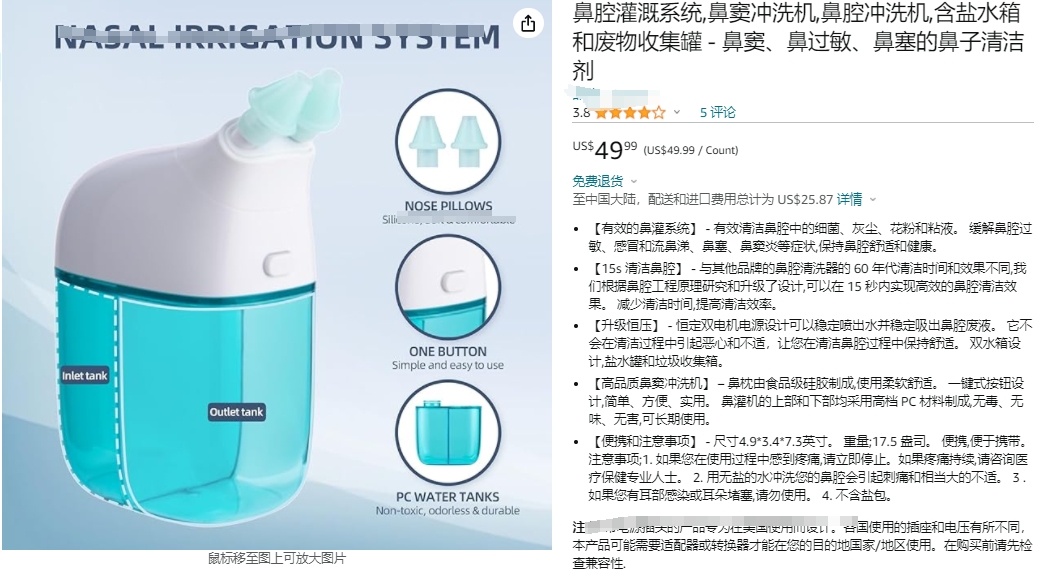Open the 详情 shipping details link
The width and height of the screenshot is (1044, 569).
(849, 199)
